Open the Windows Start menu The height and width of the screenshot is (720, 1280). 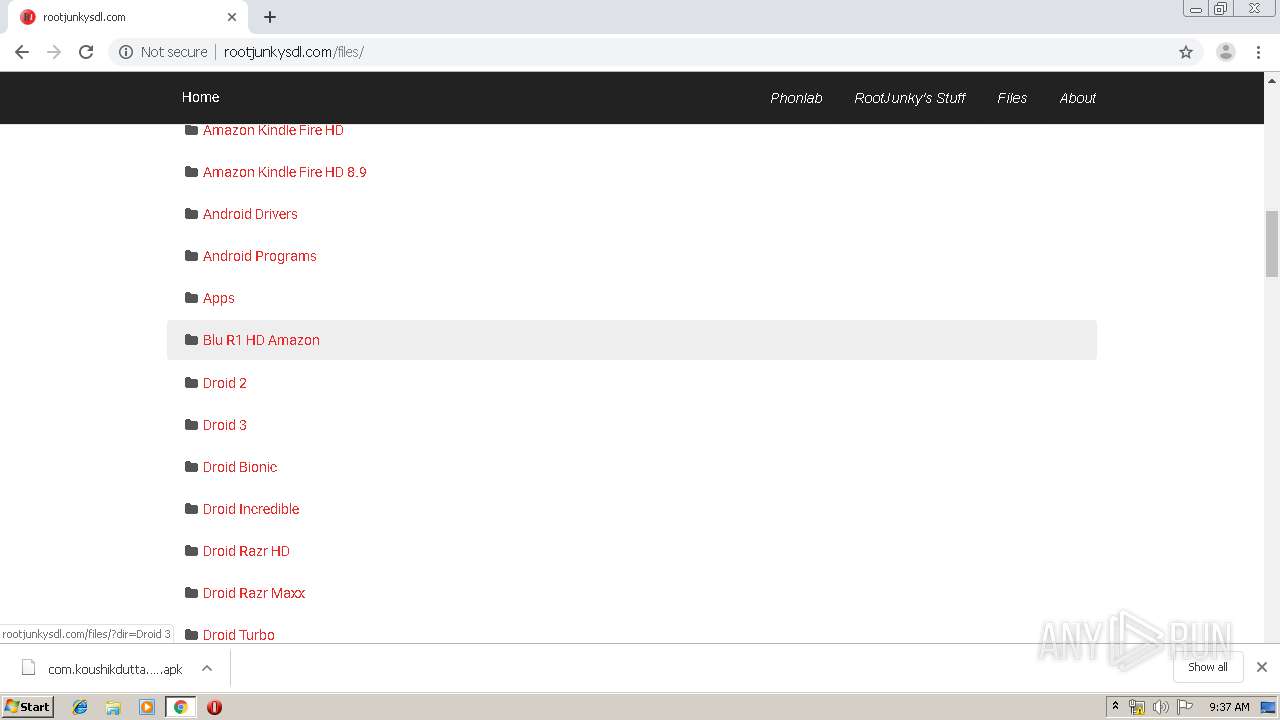pos(27,707)
